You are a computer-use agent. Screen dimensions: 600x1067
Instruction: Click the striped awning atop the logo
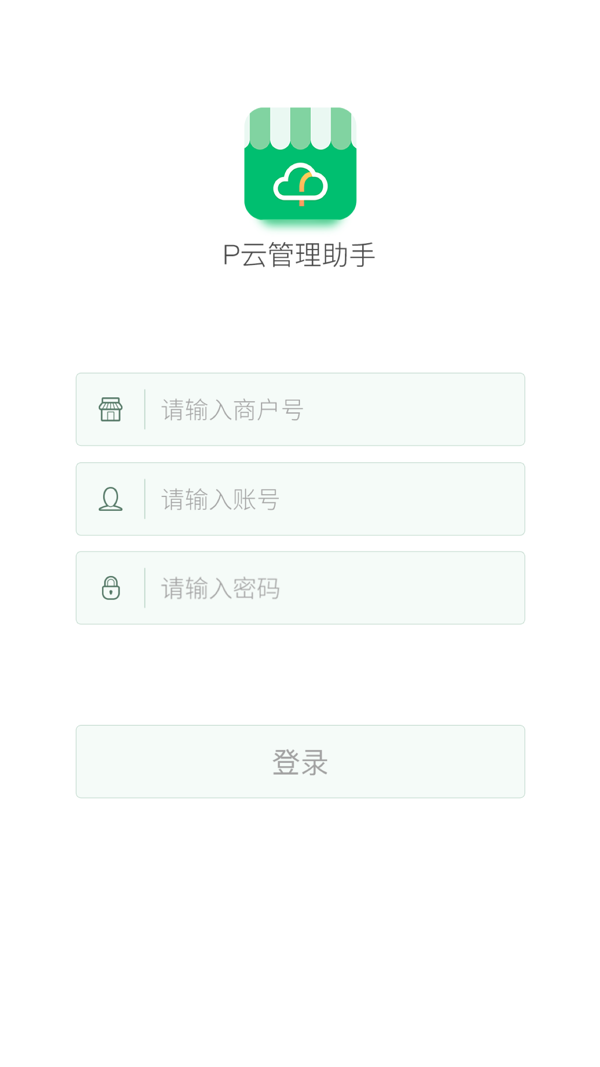click(300, 128)
